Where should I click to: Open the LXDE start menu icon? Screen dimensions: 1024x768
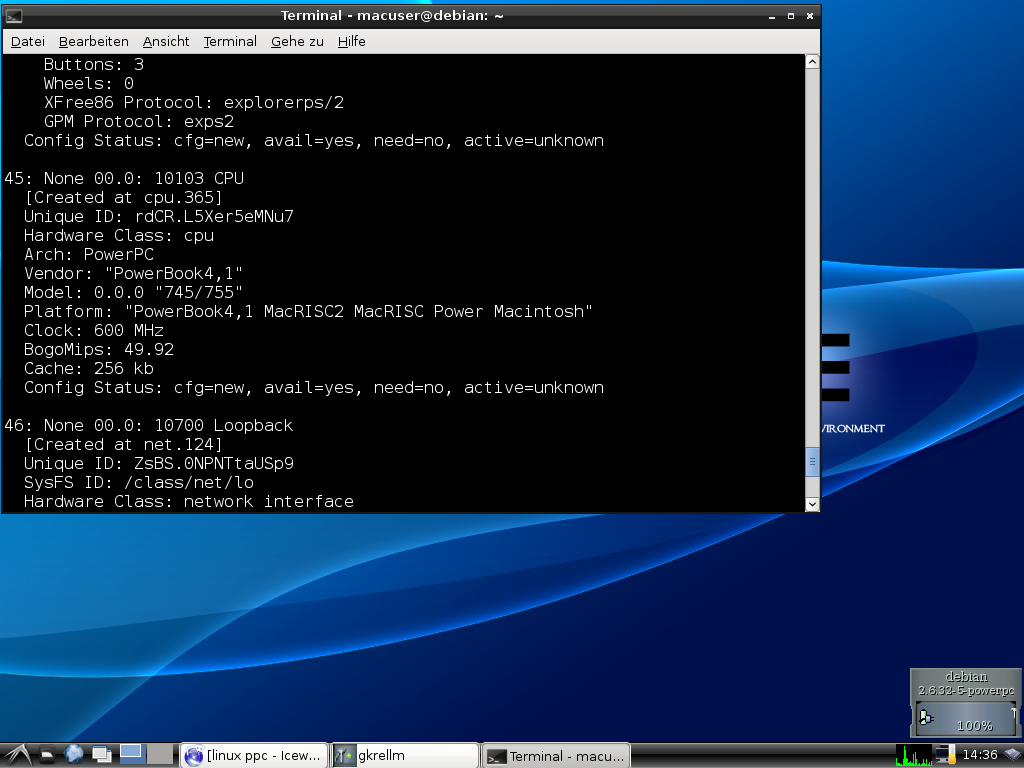click(17, 755)
